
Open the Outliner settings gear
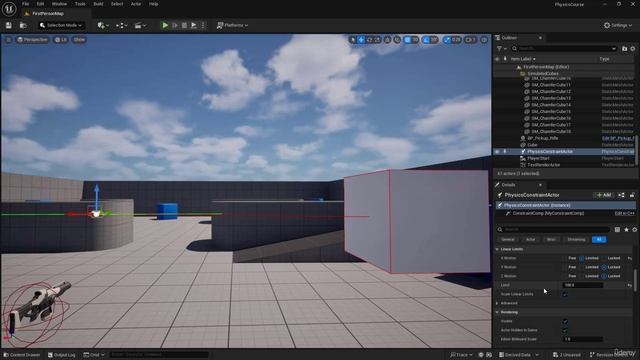633,49
